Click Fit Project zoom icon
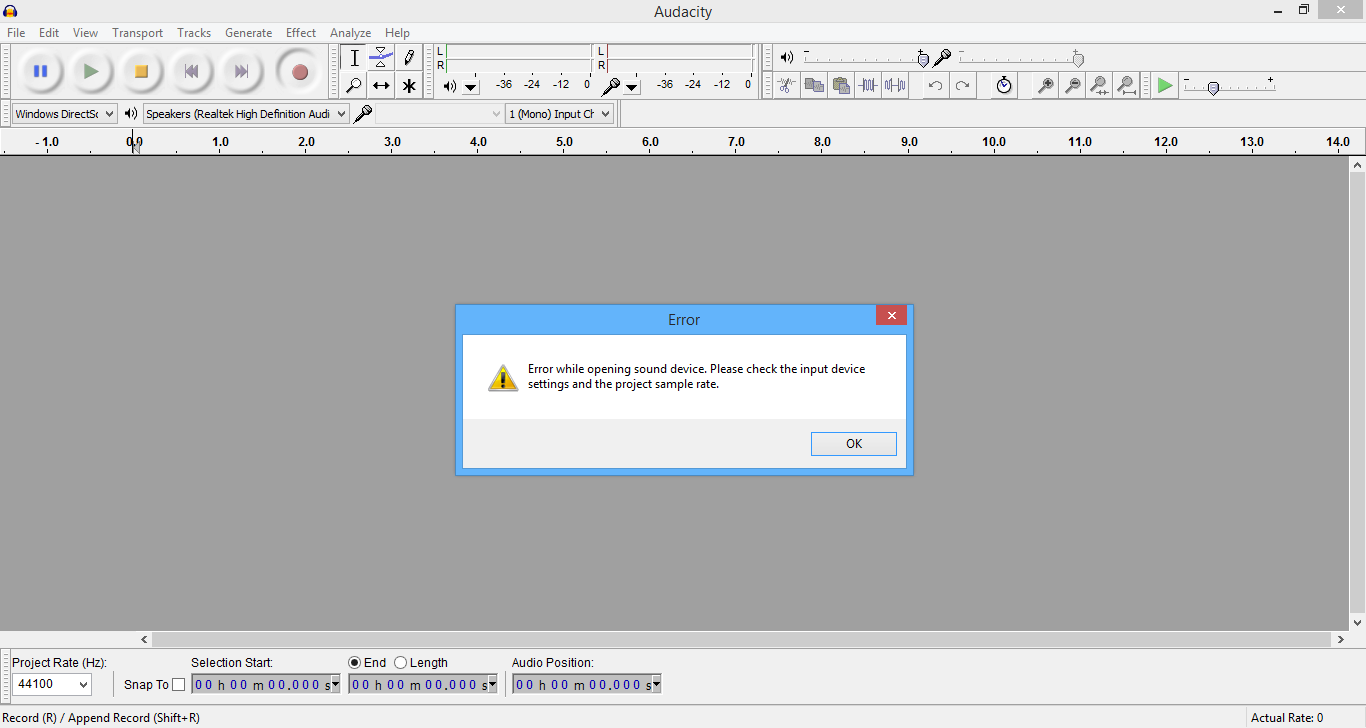Image resolution: width=1366 pixels, height=728 pixels. pos(1126,85)
